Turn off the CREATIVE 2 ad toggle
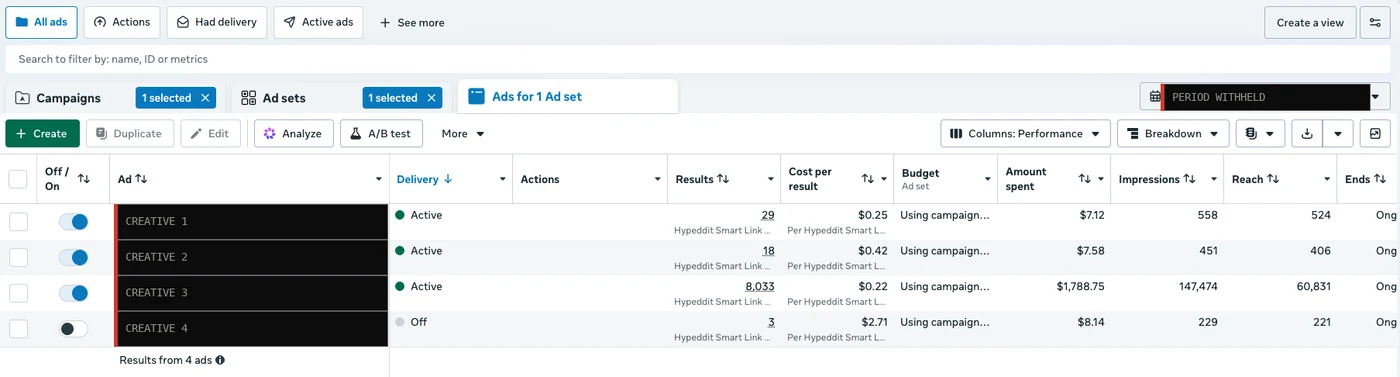This screenshot has width=1400, height=377. click(x=73, y=257)
